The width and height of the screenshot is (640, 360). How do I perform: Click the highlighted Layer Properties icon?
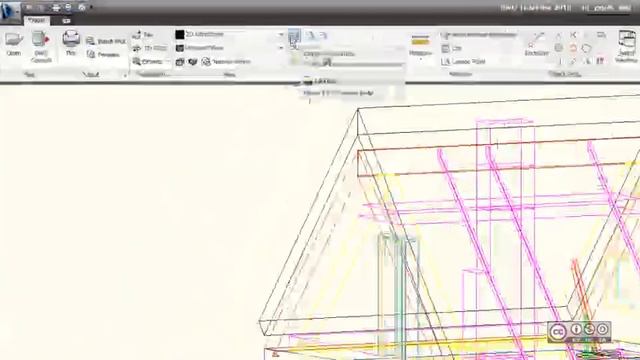pyautogui.click(x=294, y=37)
